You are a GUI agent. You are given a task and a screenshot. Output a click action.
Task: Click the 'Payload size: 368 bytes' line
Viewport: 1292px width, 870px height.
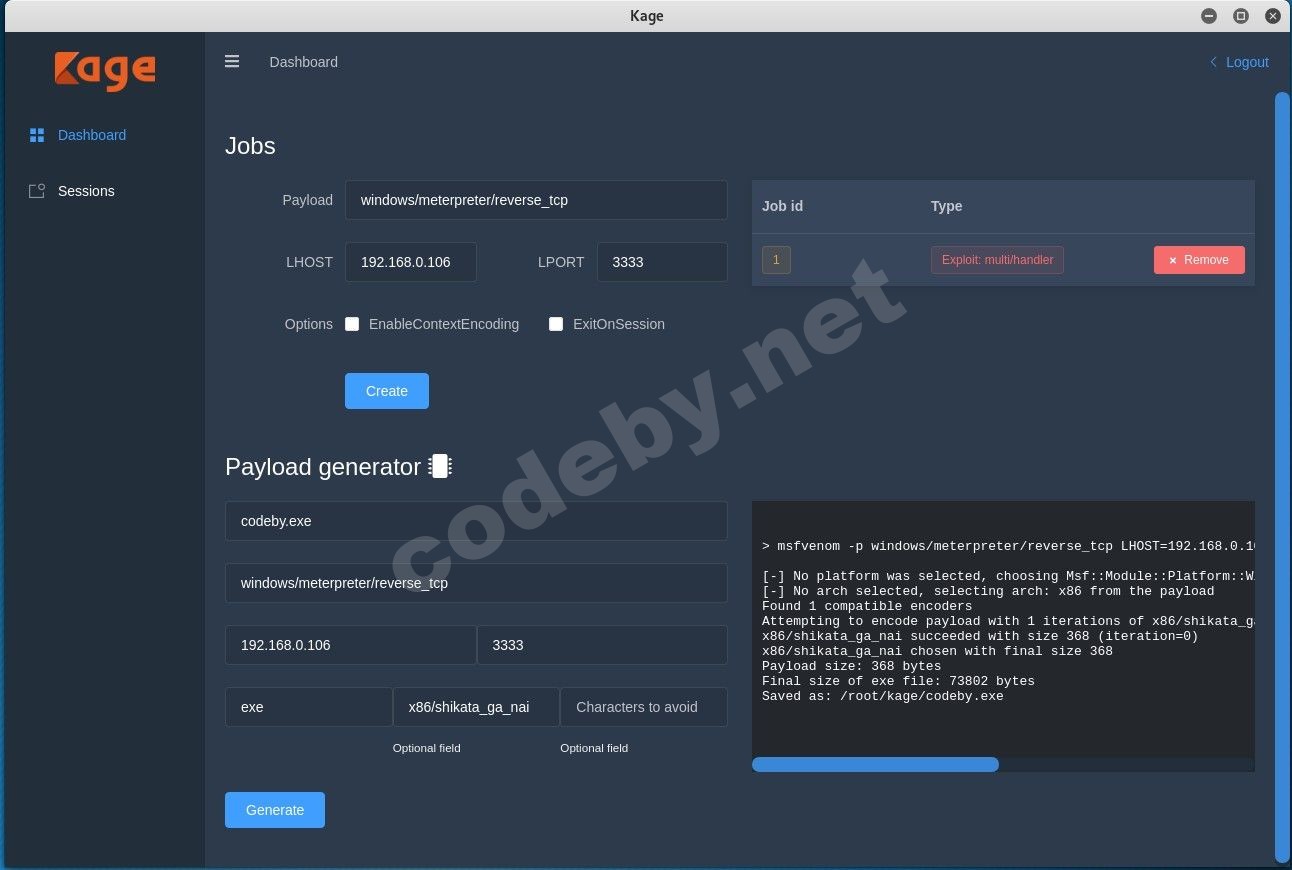point(851,666)
